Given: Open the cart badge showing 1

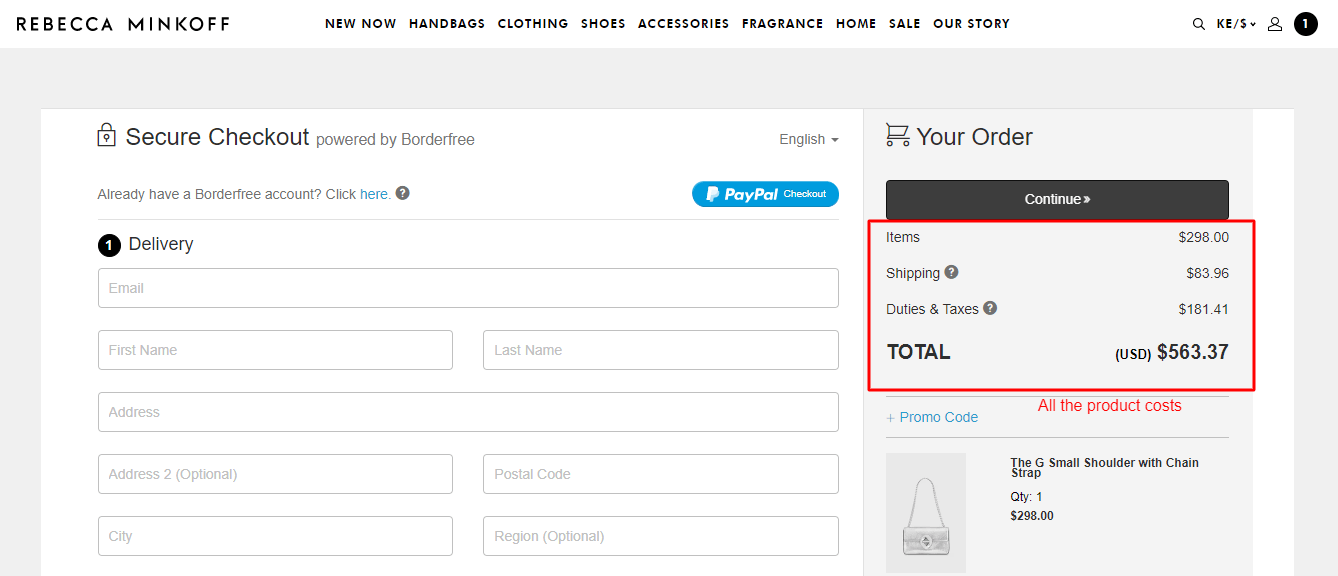Looking at the screenshot, I should click(x=1306, y=24).
